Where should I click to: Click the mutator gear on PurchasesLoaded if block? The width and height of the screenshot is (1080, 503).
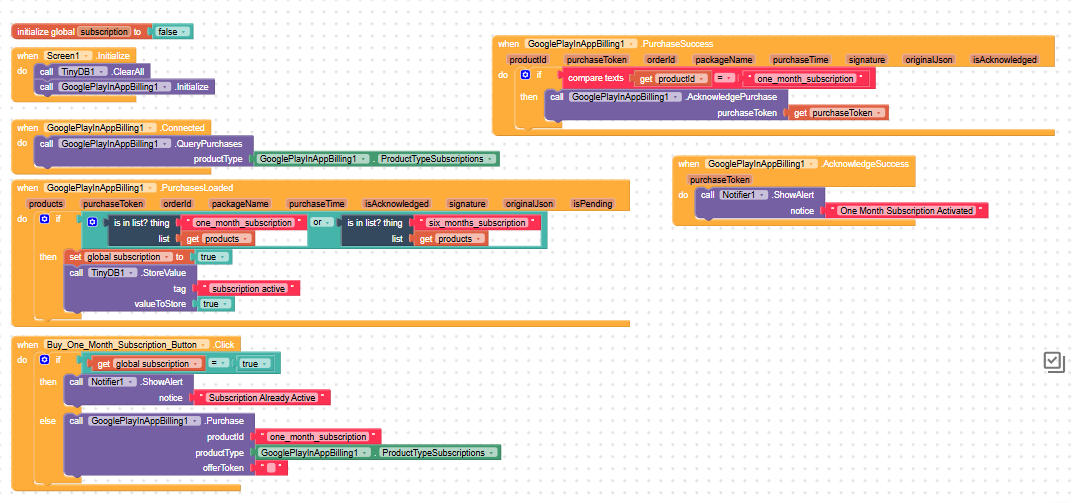point(45,219)
